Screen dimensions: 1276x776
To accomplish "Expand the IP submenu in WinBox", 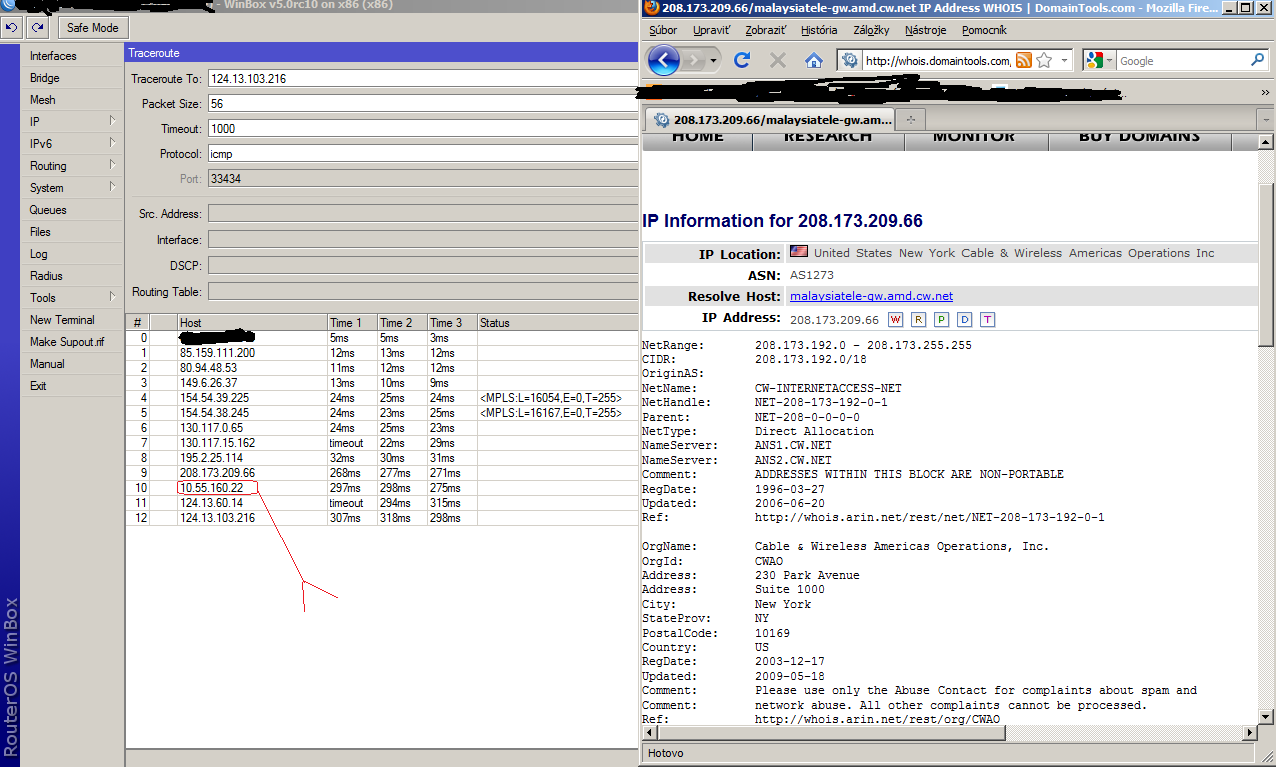I will tap(113, 121).
